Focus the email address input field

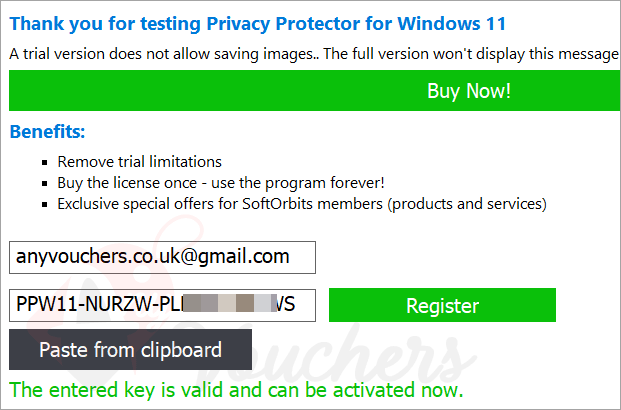coord(162,257)
